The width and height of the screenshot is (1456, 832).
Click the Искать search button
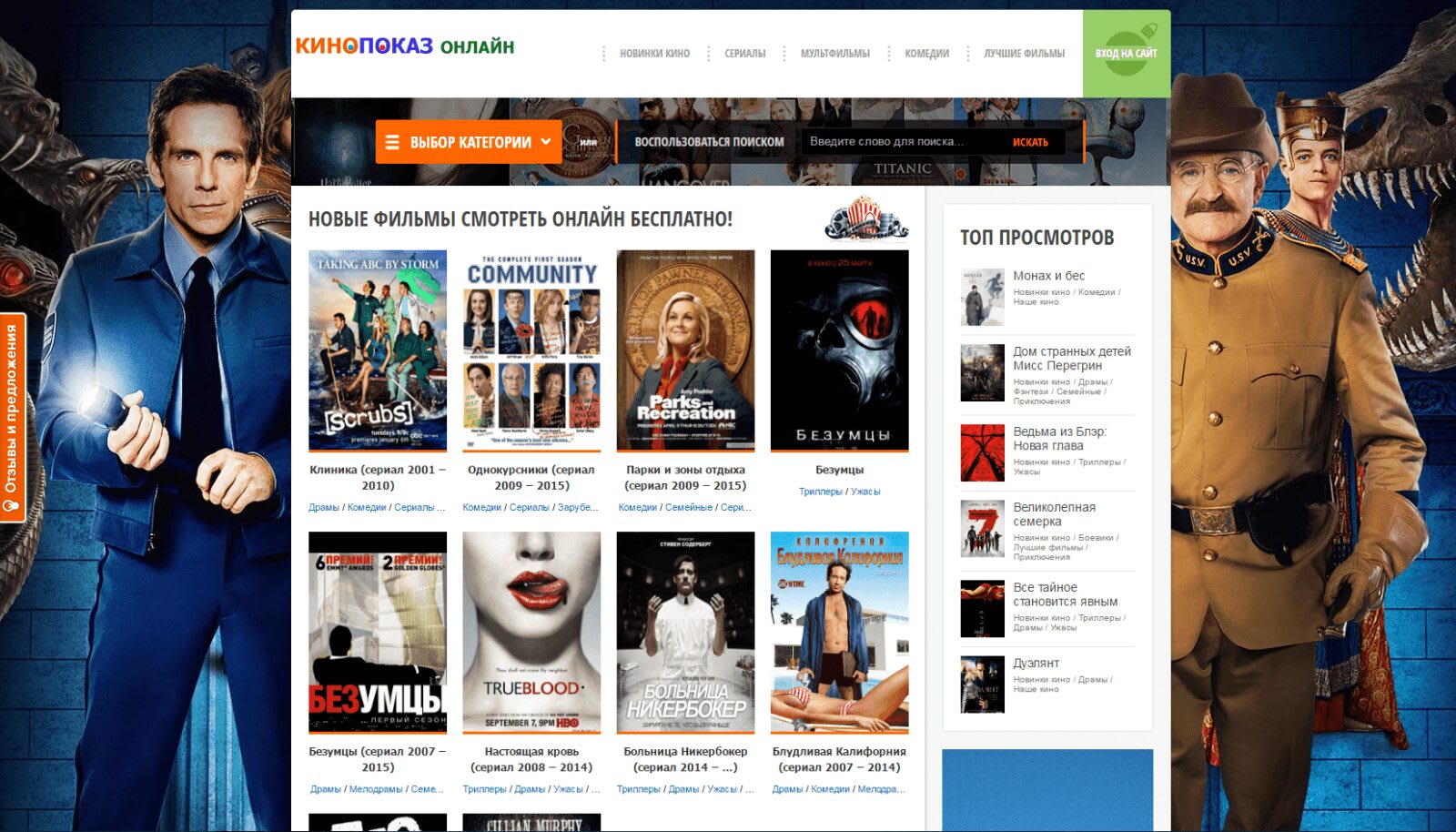pos(1030,142)
